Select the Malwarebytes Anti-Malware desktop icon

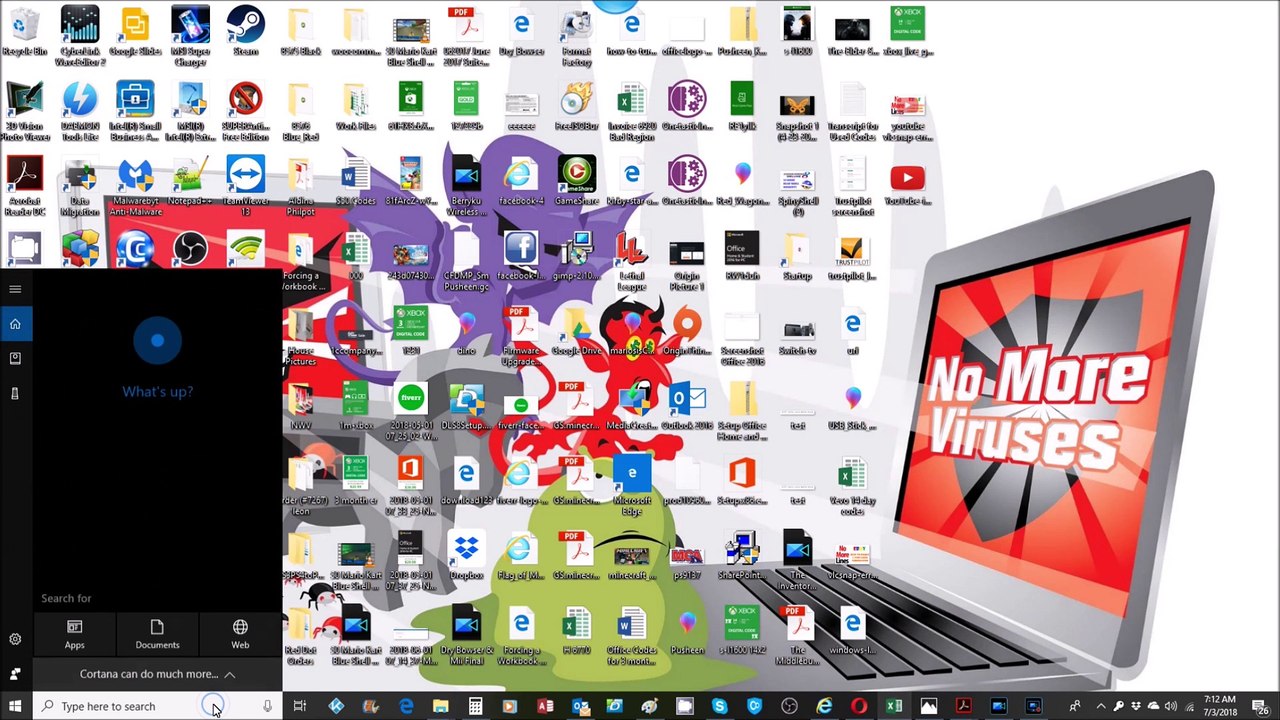coord(135,187)
